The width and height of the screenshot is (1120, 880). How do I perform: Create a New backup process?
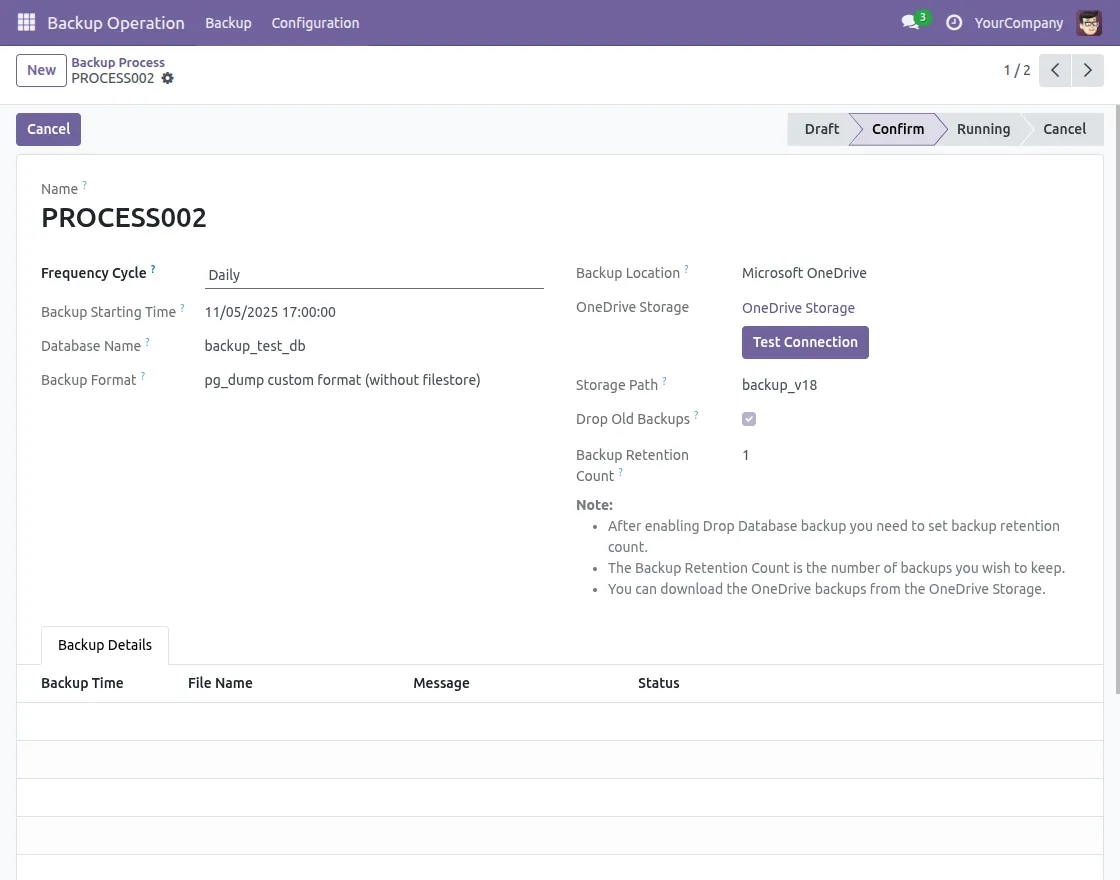[41, 70]
